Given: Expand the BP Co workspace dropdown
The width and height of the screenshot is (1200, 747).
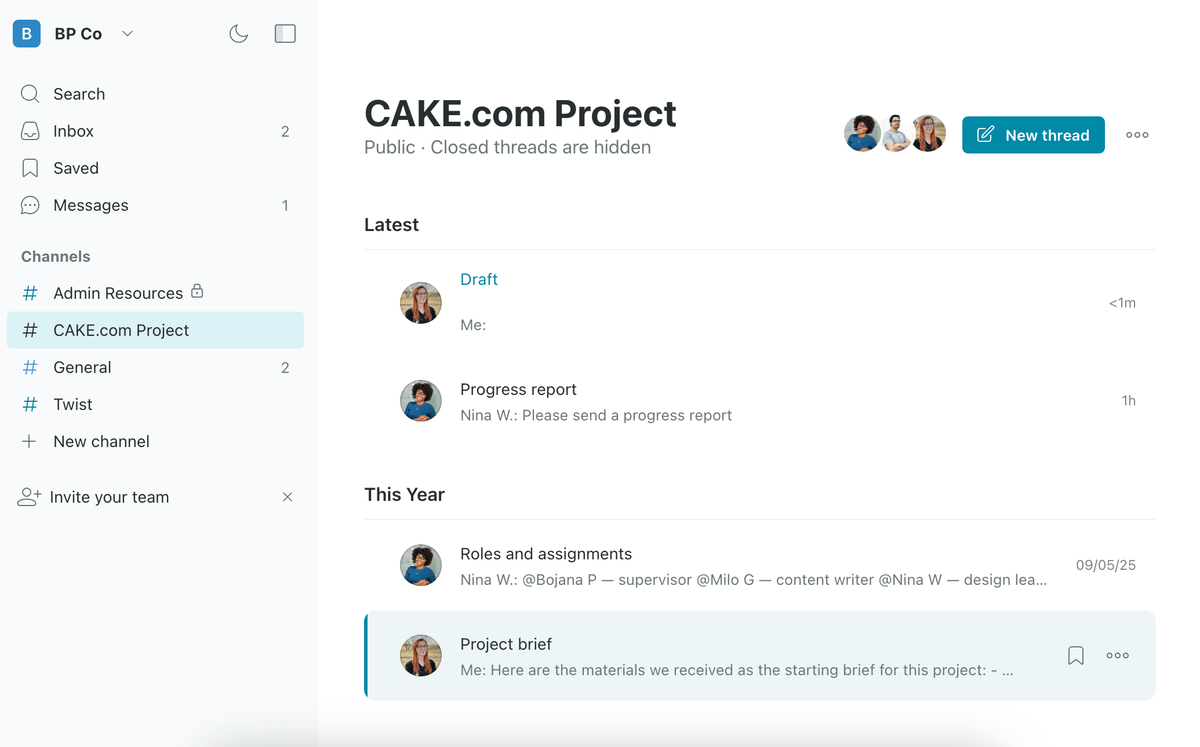Looking at the screenshot, I should tap(127, 34).
